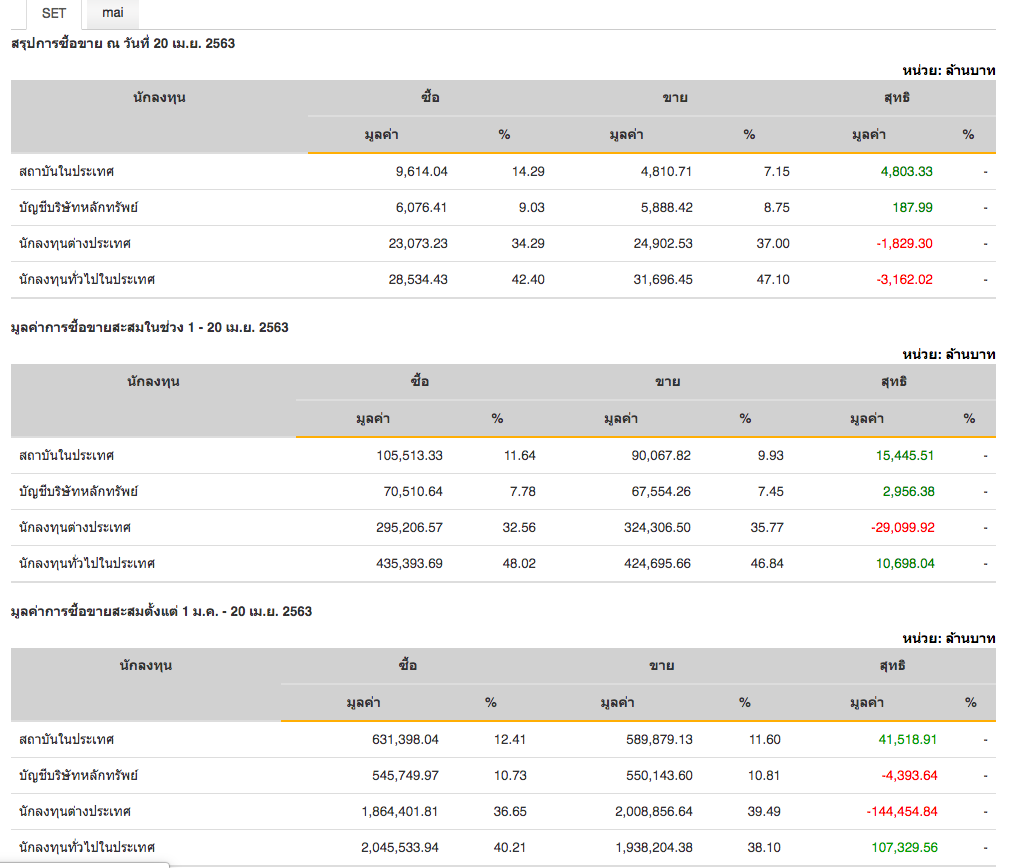
Task: Click the first table's ซื้อ column header
Action: pyautogui.click(x=430, y=98)
